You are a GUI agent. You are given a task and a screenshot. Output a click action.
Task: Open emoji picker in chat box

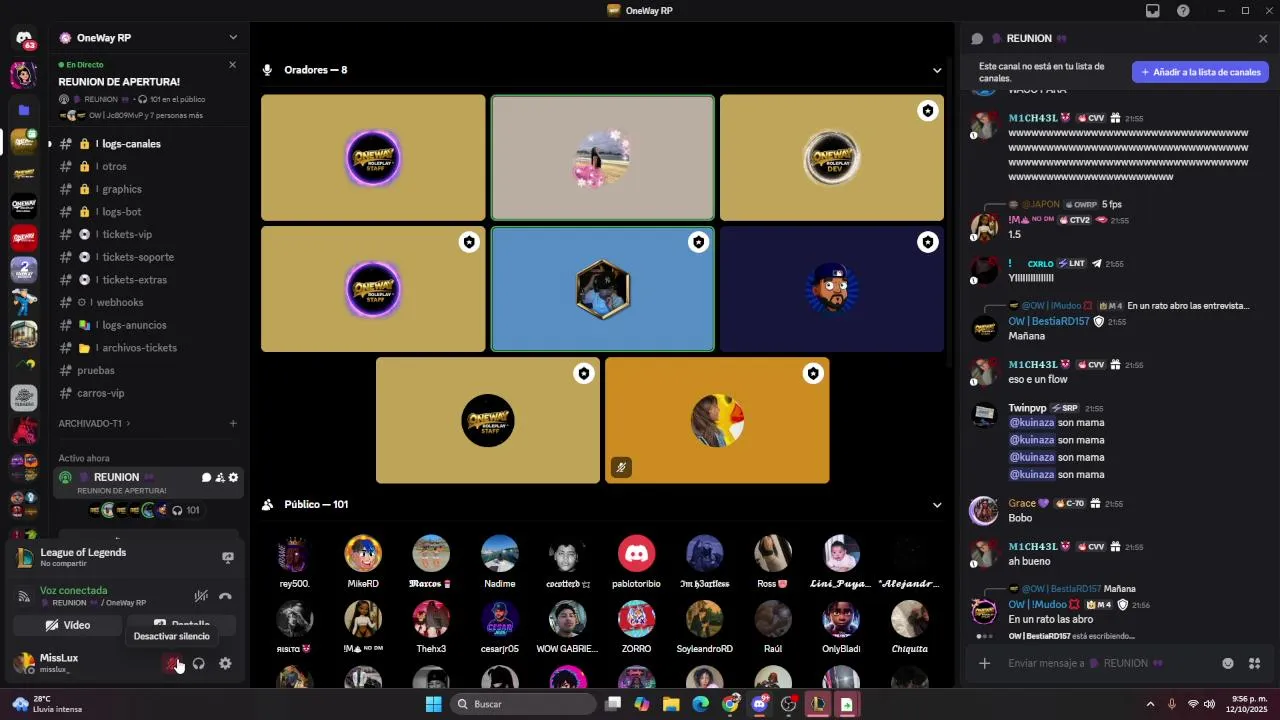coord(1228,663)
